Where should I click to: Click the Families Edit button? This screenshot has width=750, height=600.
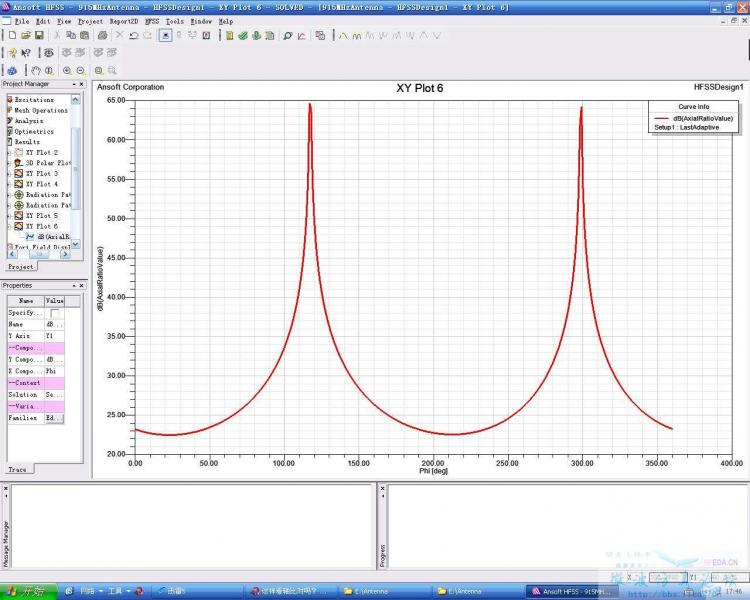[54, 418]
